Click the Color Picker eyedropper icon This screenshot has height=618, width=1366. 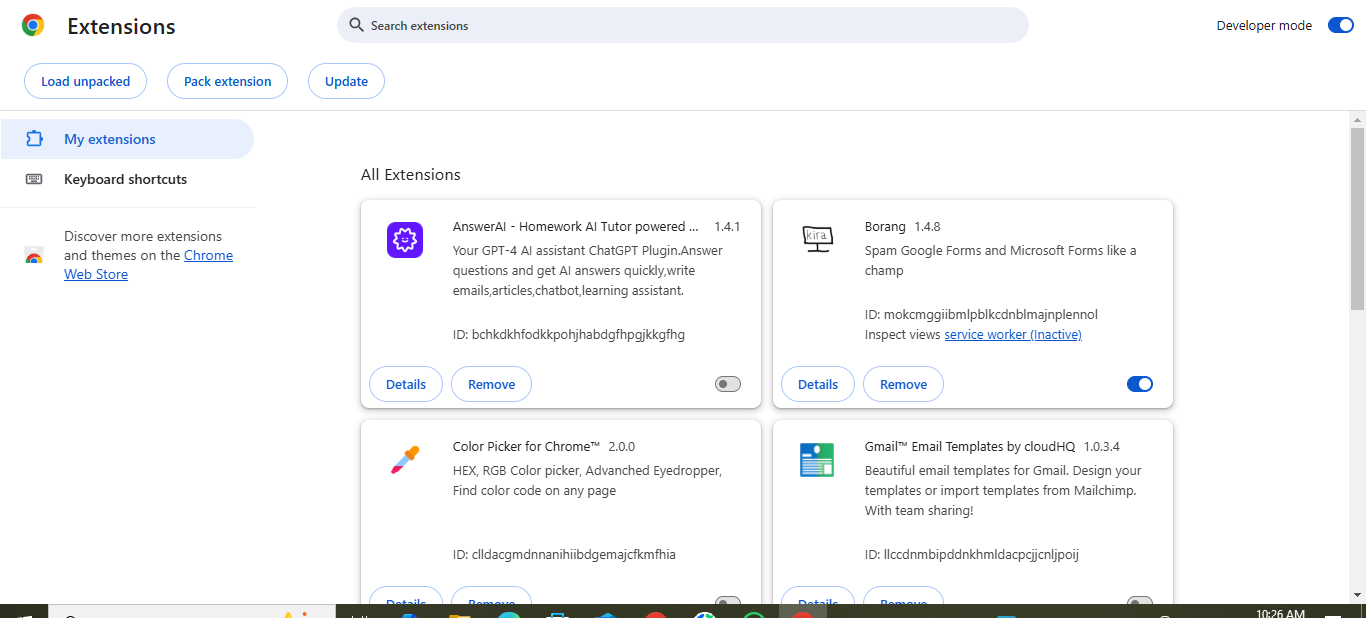tap(405, 460)
